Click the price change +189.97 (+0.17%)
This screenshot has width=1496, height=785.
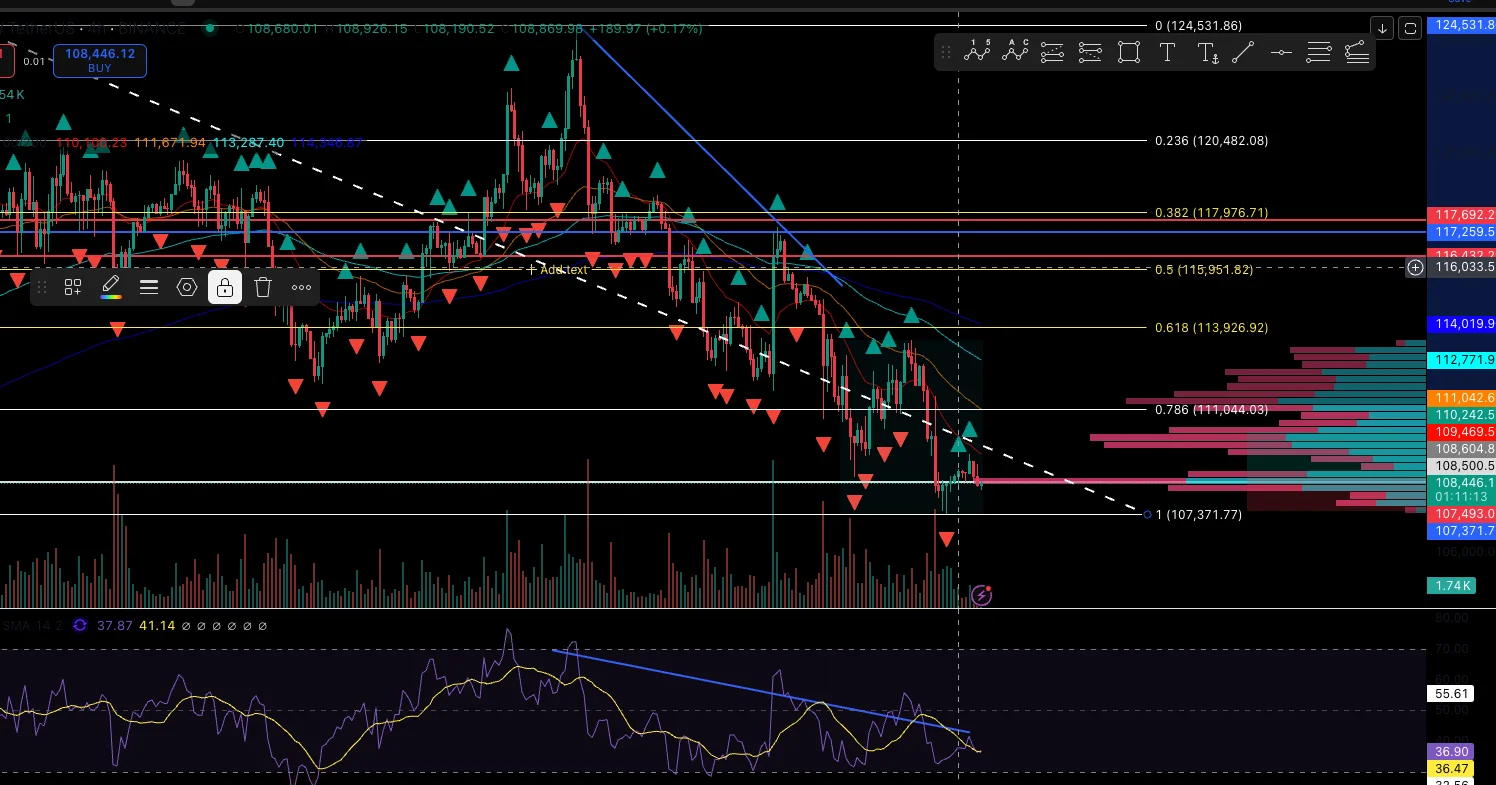point(646,29)
